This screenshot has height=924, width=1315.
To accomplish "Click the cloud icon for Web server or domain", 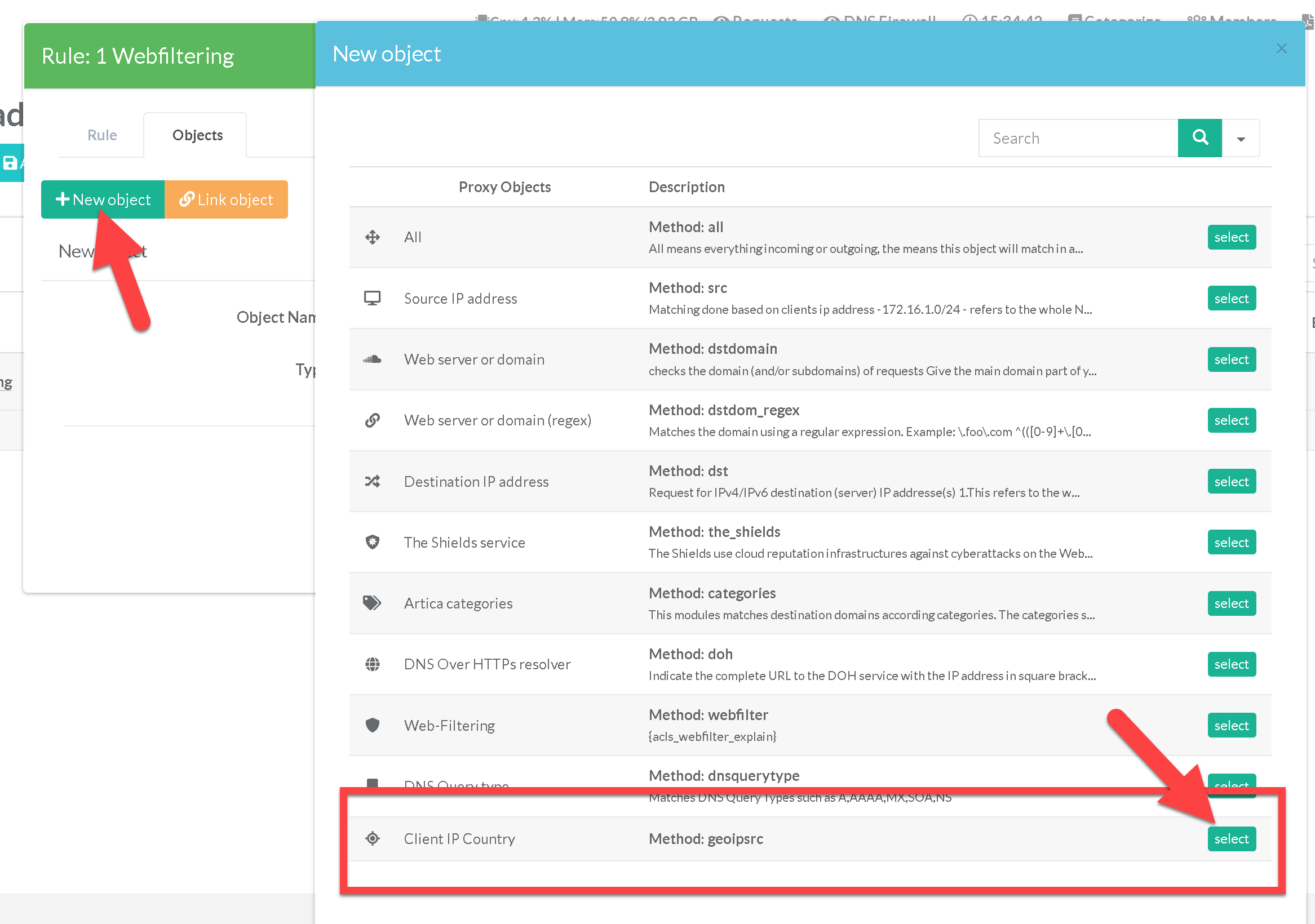I will [372, 359].
